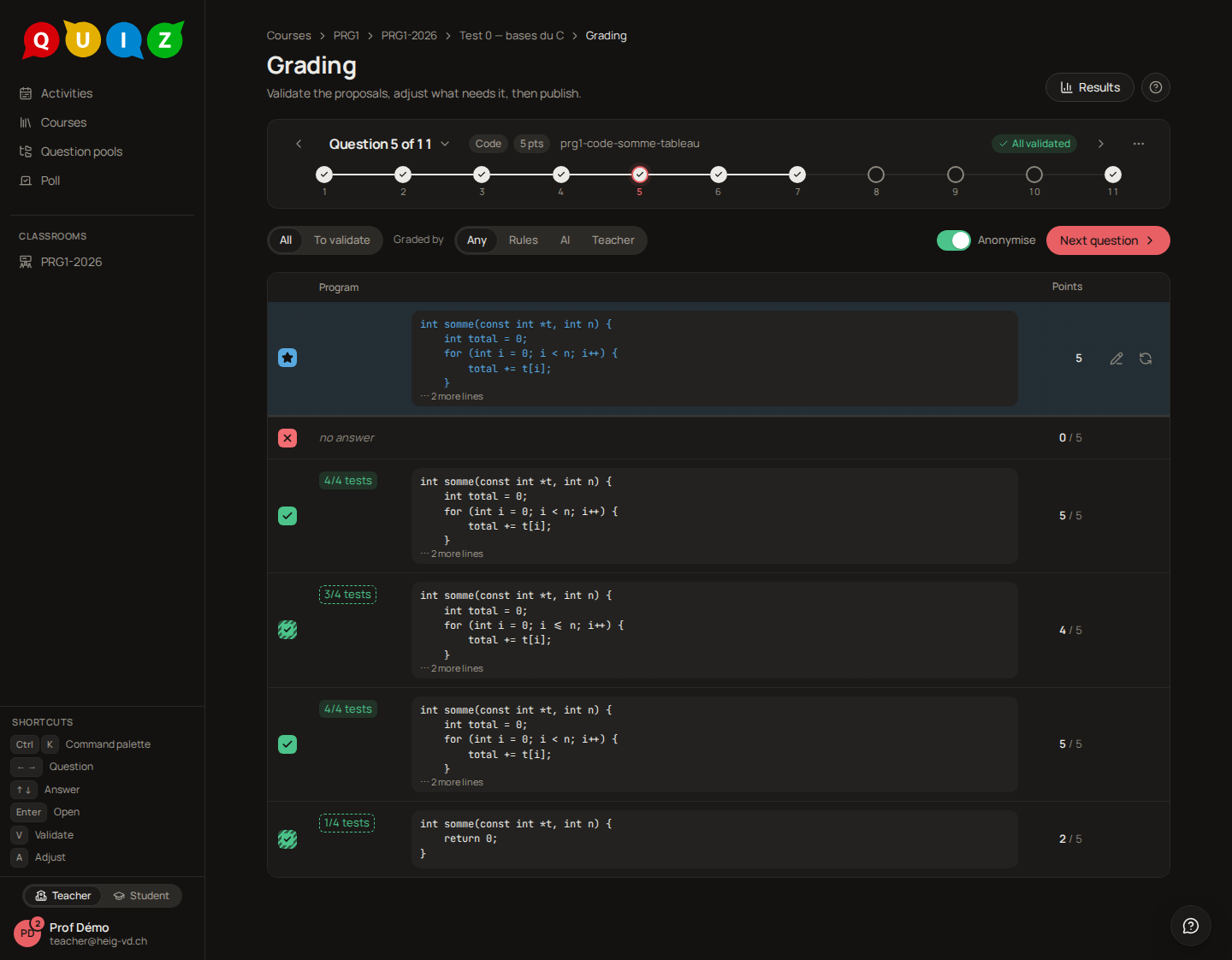Open the Results button

click(x=1090, y=87)
